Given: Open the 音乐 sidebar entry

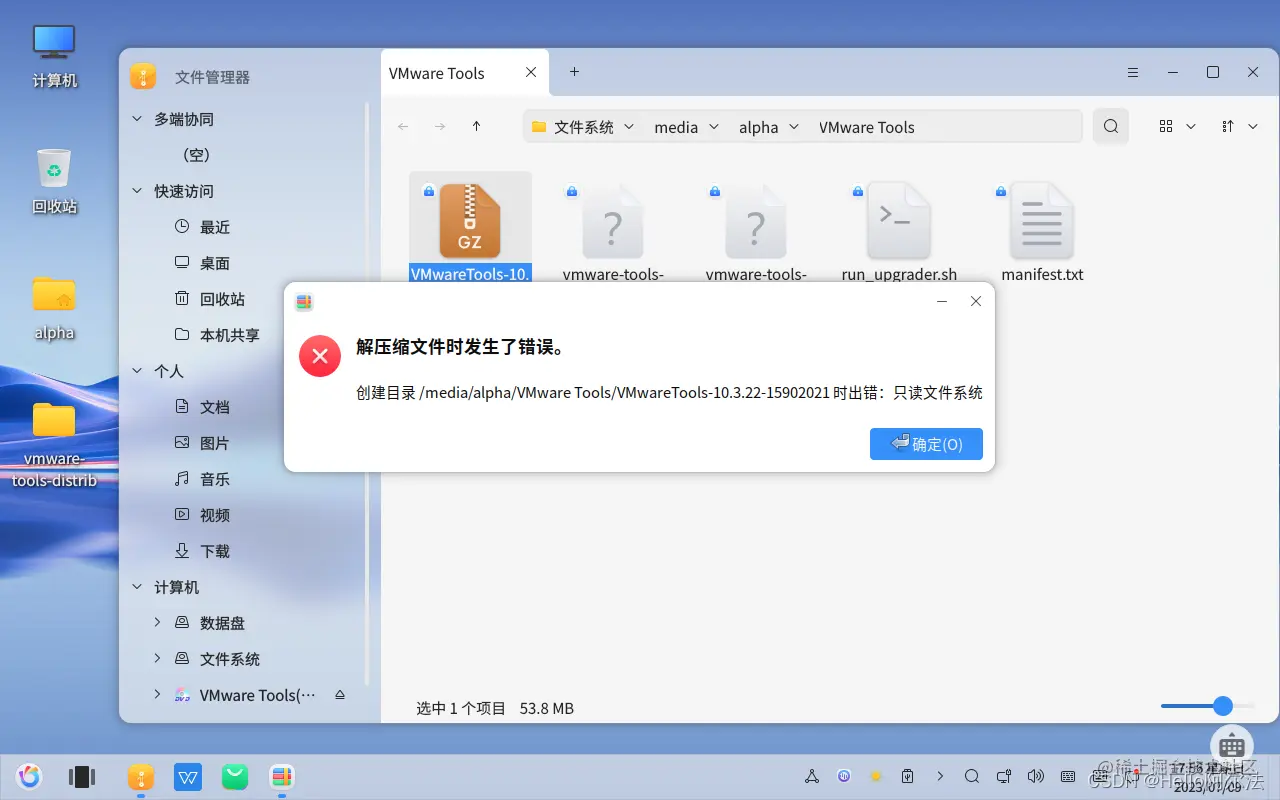Looking at the screenshot, I should click(213, 478).
